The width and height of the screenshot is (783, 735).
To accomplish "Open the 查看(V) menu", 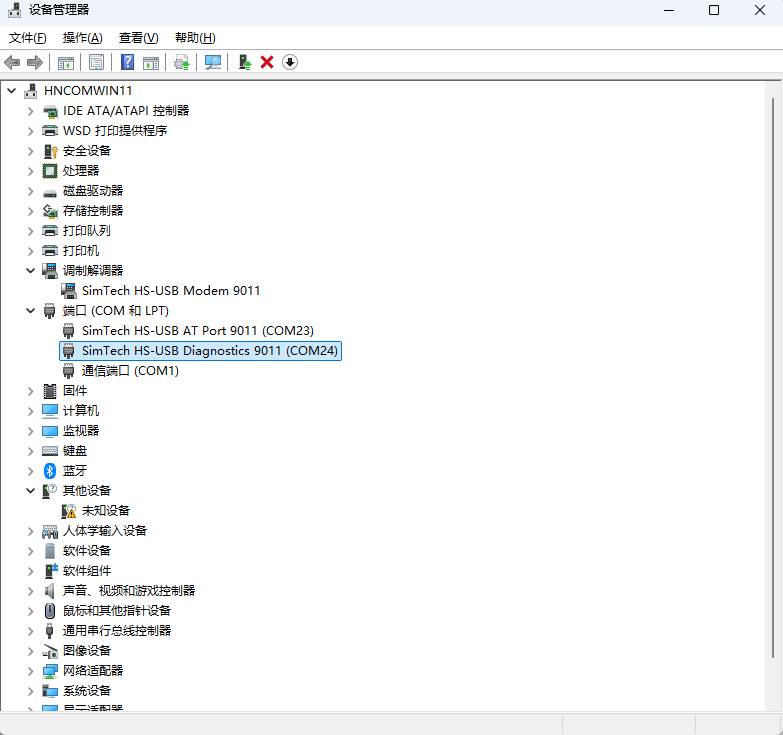I will click(x=138, y=38).
